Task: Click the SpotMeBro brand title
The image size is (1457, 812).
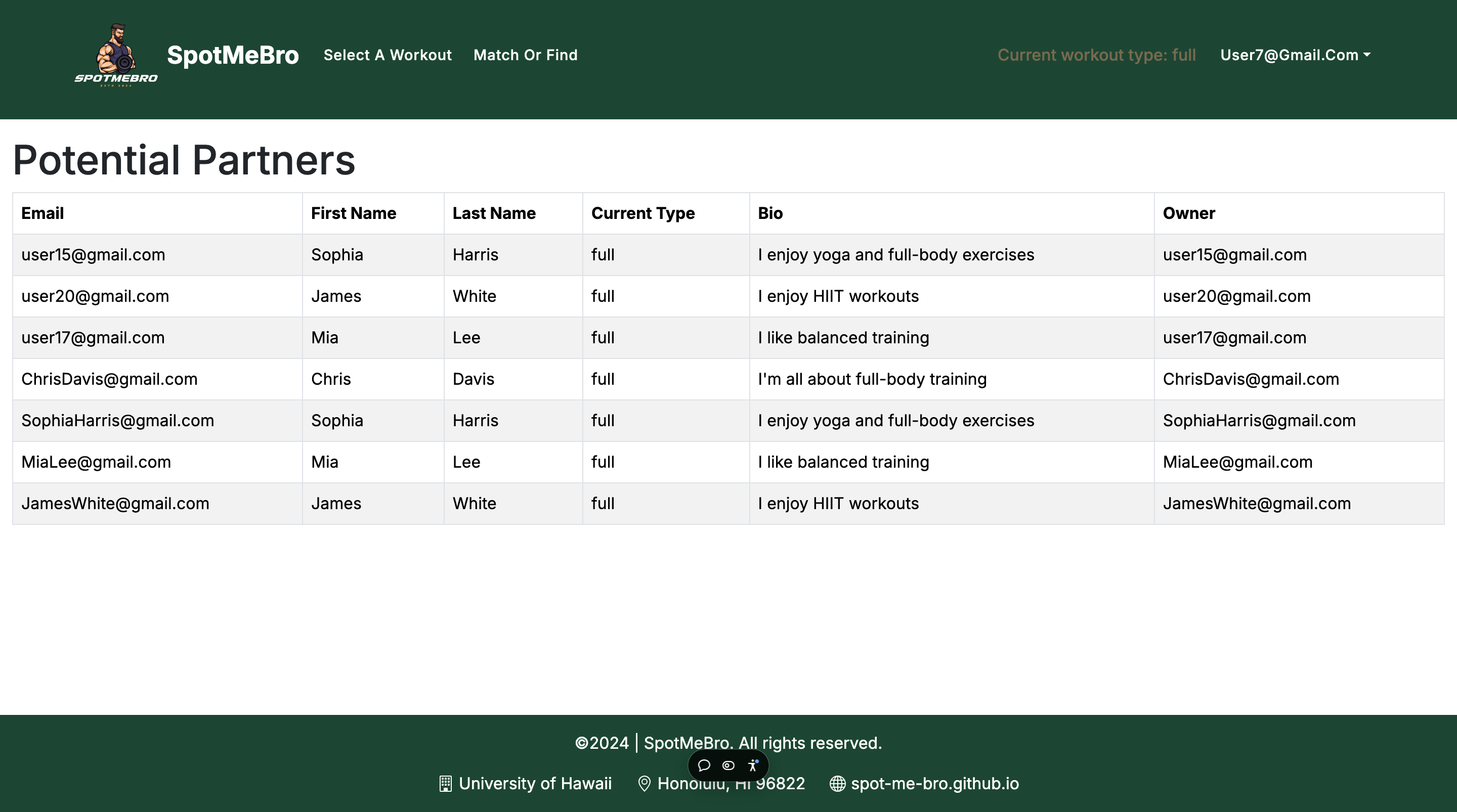Action: [233, 55]
